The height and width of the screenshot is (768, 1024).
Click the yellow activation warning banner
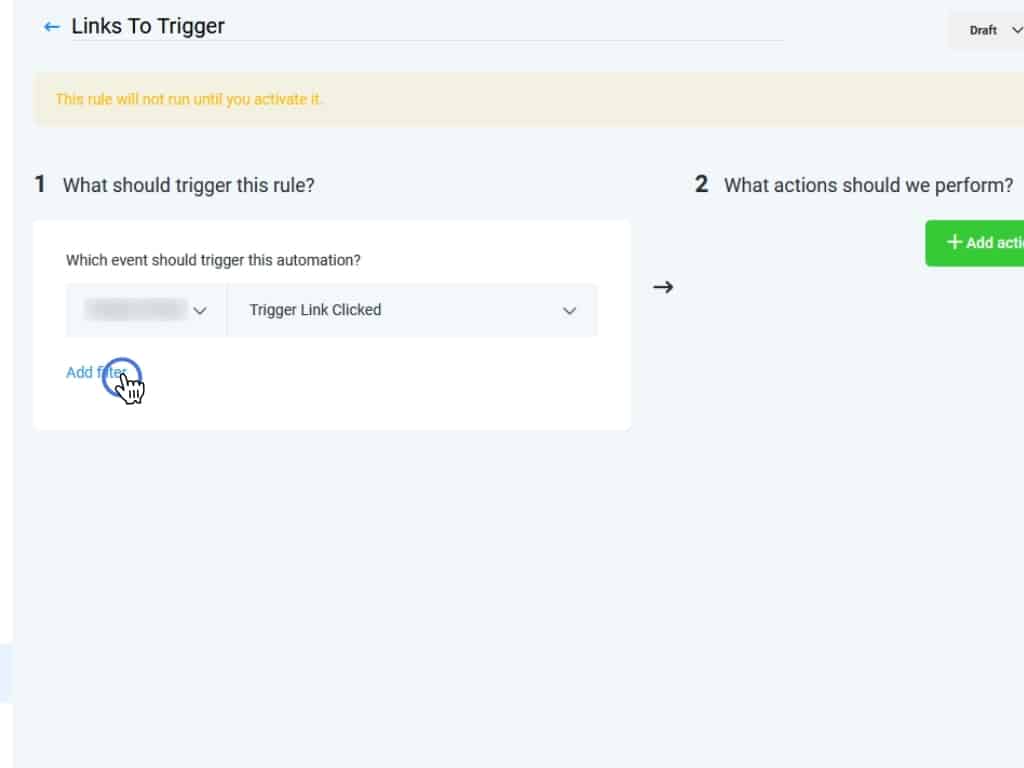point(500,99)
